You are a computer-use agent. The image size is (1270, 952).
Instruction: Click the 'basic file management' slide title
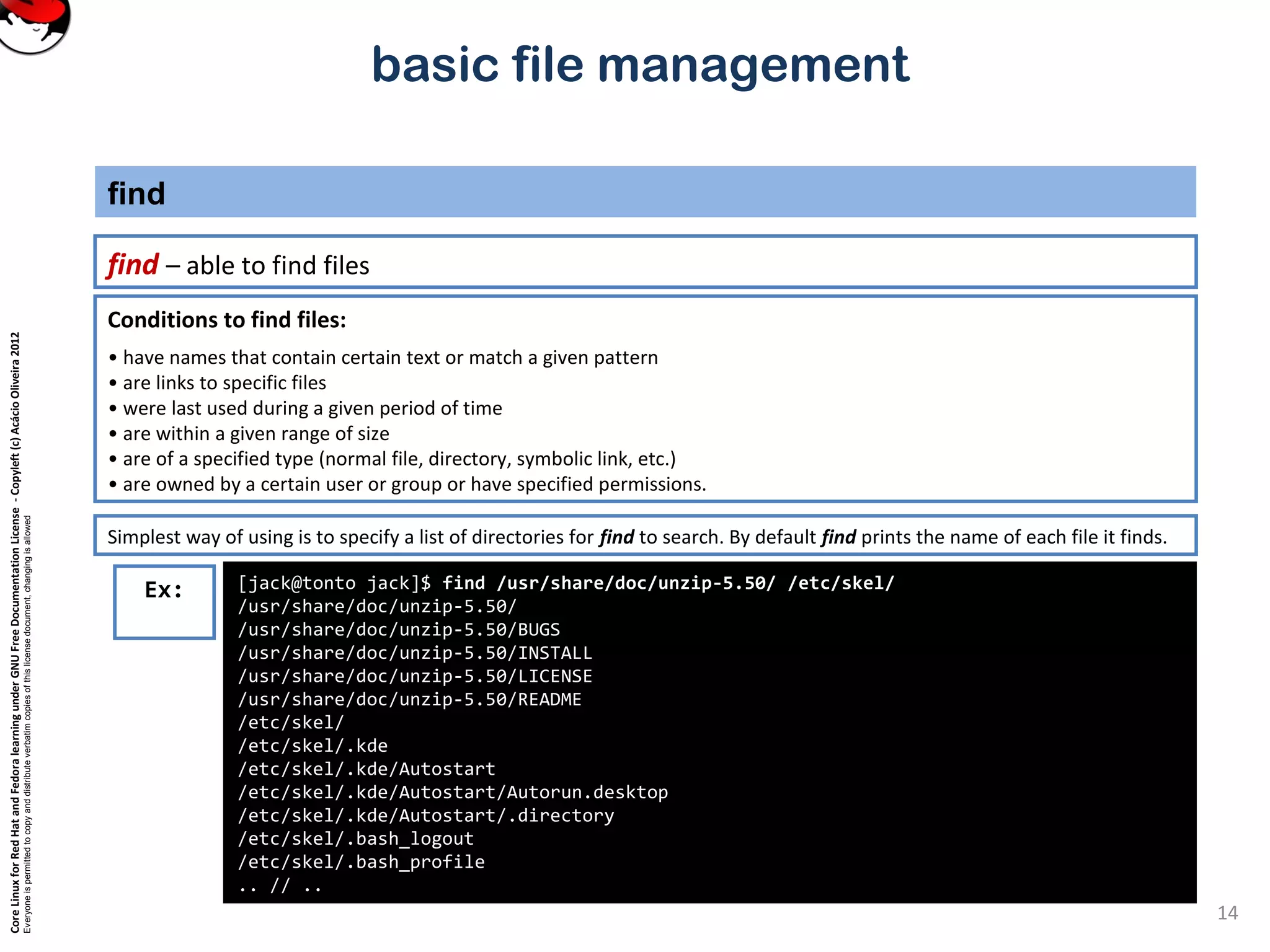pos(641,65)
